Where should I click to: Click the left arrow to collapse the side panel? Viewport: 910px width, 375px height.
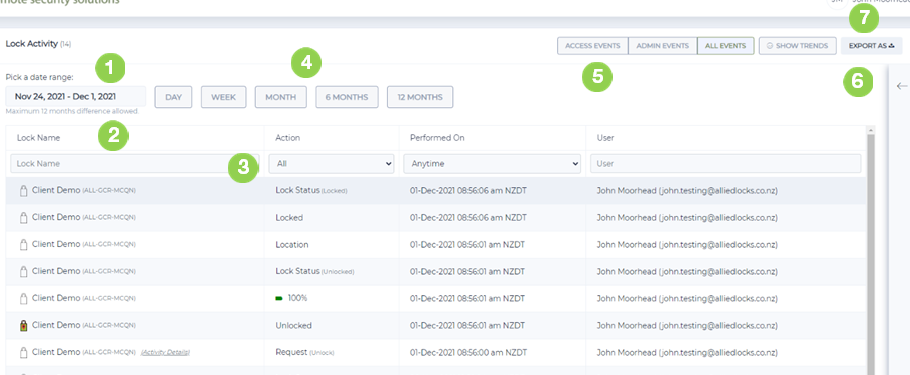pos(901,86)
